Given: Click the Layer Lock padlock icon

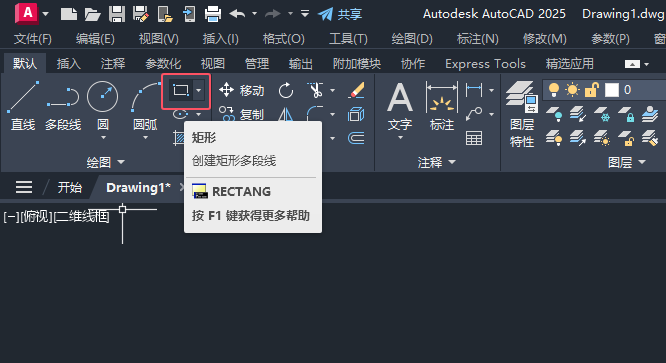Looking at the screenshot, I should click(x=626, y=114).
